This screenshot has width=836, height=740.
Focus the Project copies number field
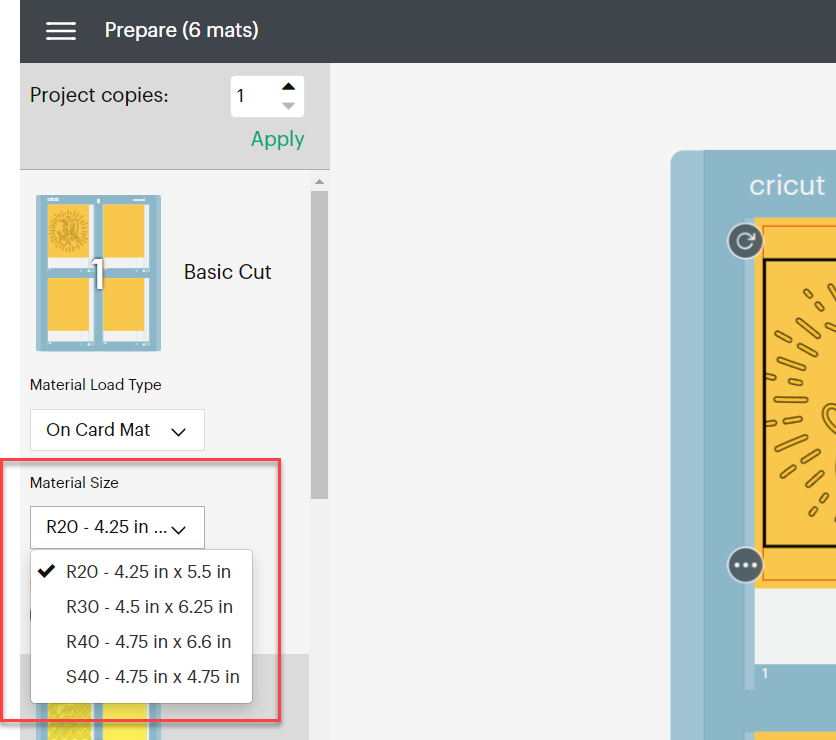(253, 97)
